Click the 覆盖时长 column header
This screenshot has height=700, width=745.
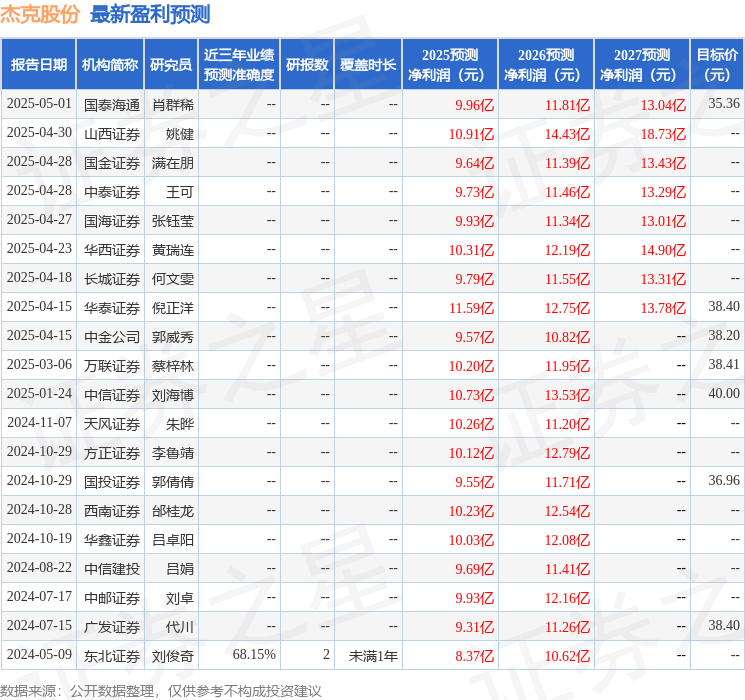[x=368, y=64]
